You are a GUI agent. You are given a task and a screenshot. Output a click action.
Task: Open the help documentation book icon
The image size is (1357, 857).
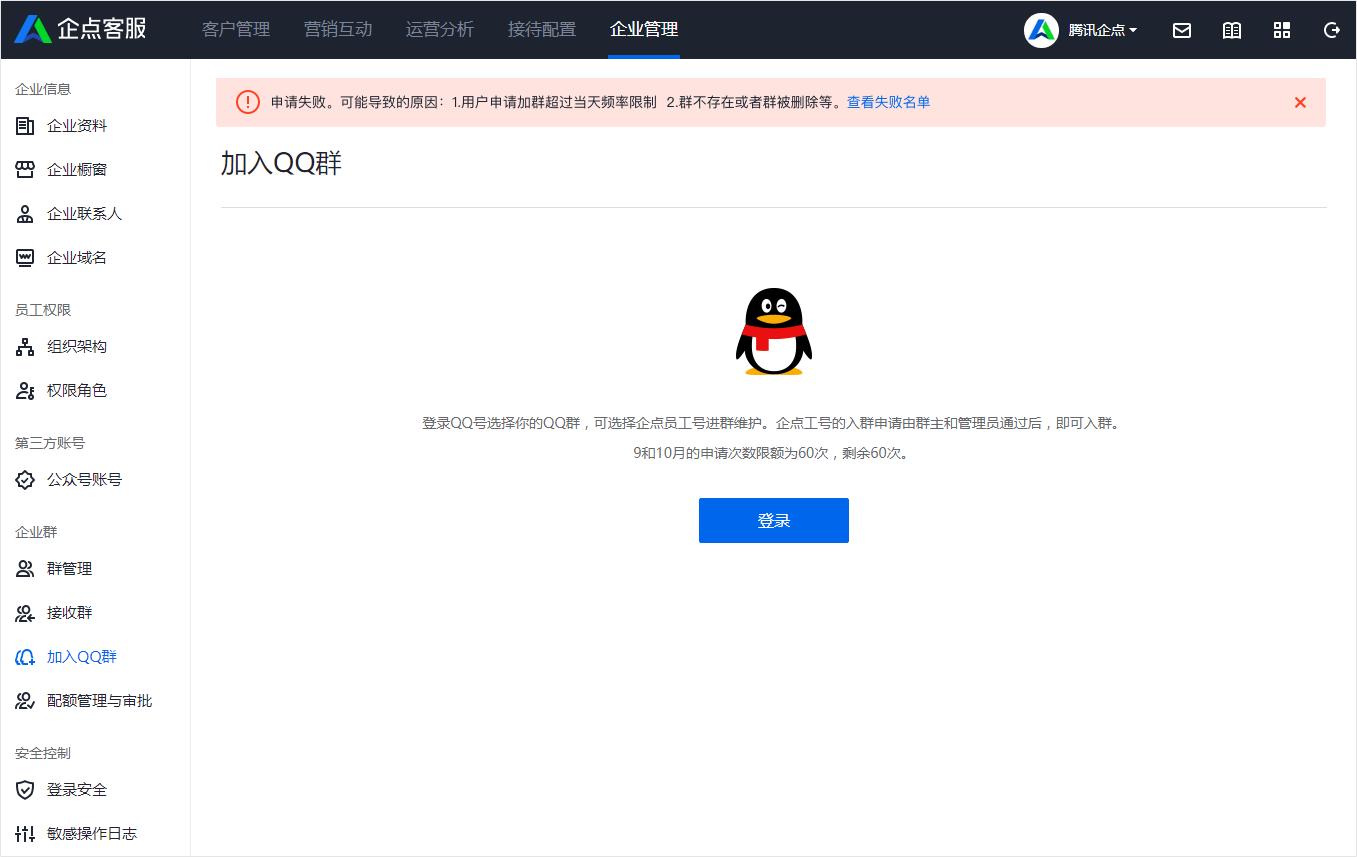click(x=1231, y=30)
